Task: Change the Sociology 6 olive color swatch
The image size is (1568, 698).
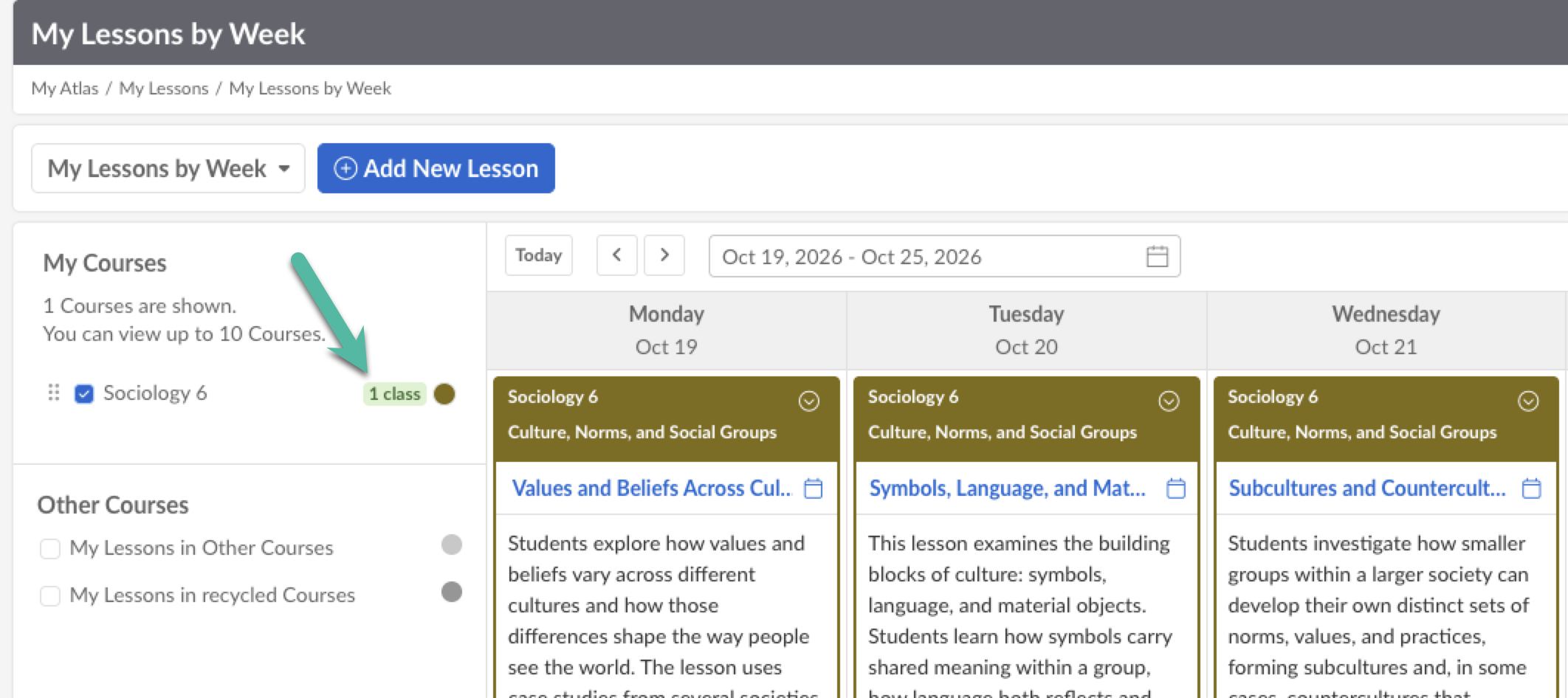Action: pyautogui.click(x=444, y=394)
